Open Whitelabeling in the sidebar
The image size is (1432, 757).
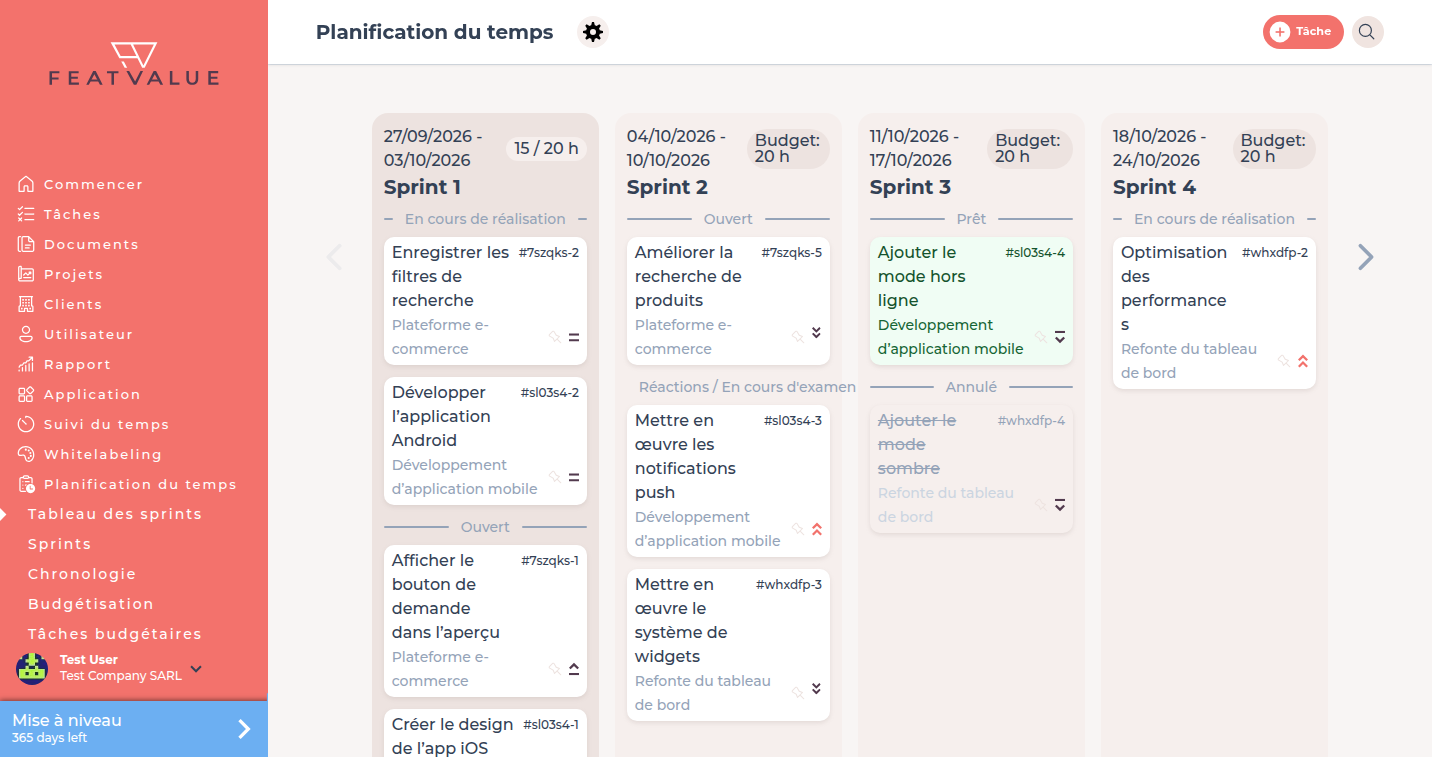coord(102,454)
